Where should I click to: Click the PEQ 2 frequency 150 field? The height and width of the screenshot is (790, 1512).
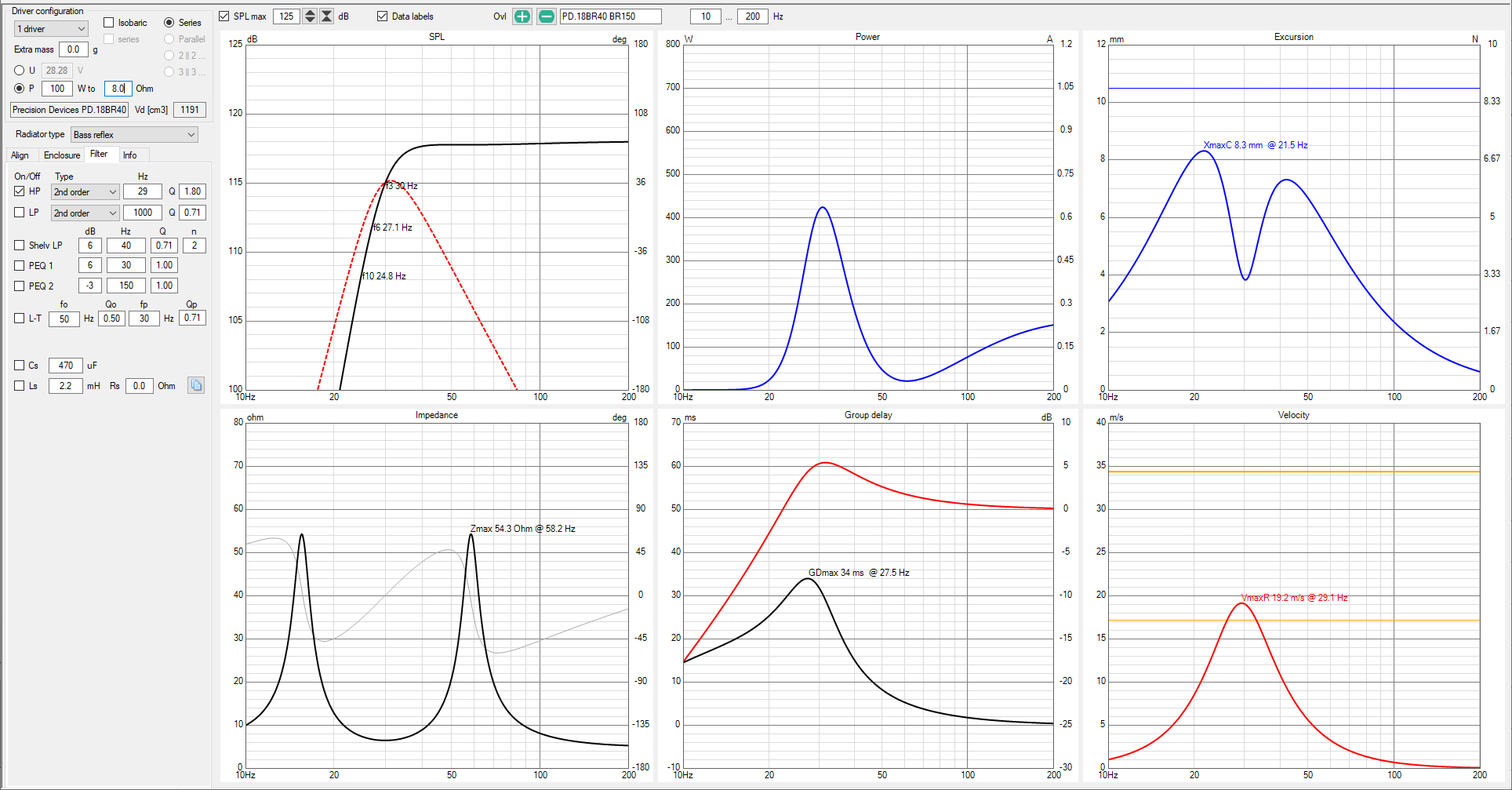point(126,286)
